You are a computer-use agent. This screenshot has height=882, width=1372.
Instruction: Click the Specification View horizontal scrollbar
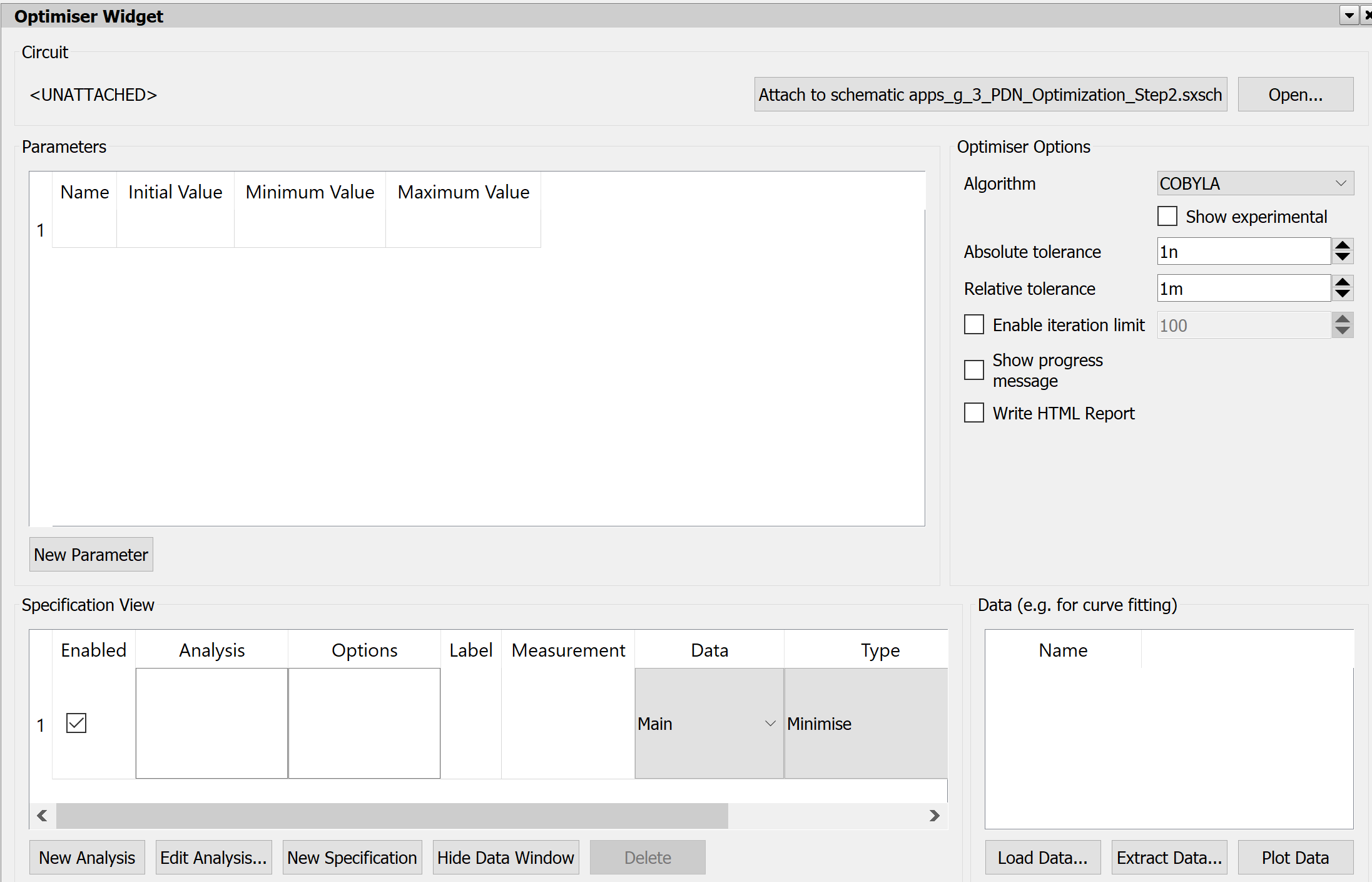[392, 816]
